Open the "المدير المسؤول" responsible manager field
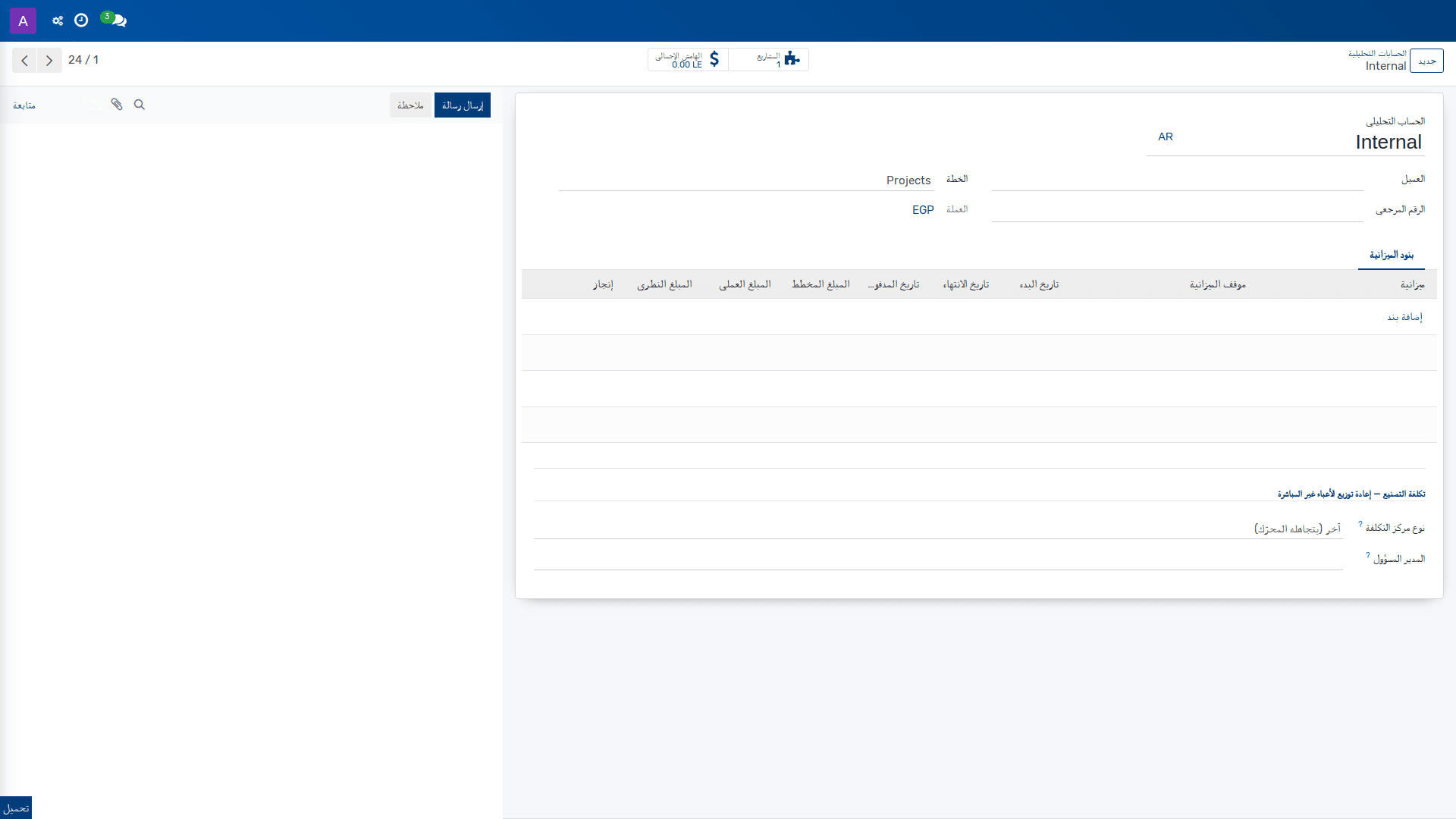This screenshot has width=1456, height=819. 938,560
